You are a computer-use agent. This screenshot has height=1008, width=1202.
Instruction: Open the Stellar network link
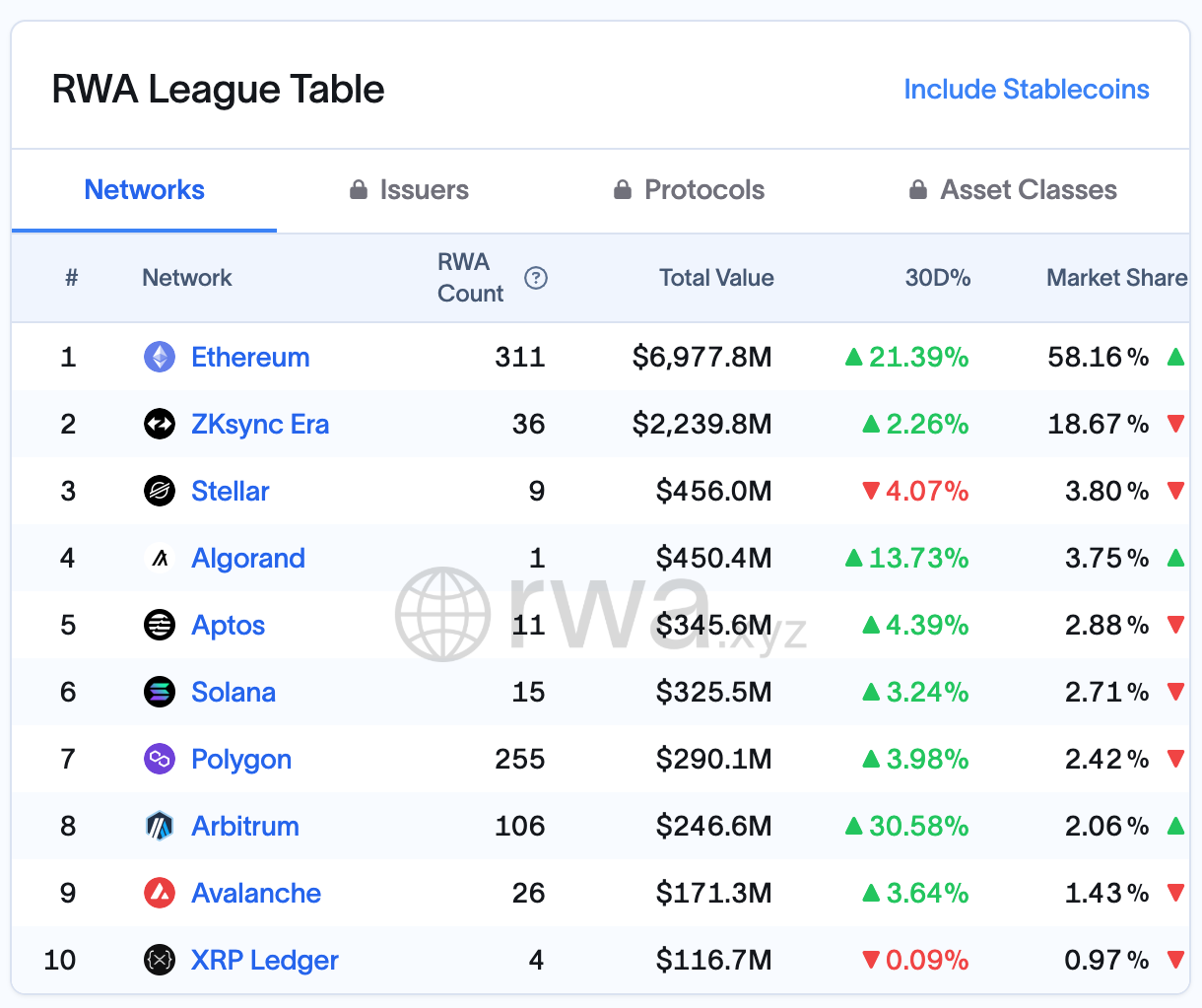pos(231,491)
